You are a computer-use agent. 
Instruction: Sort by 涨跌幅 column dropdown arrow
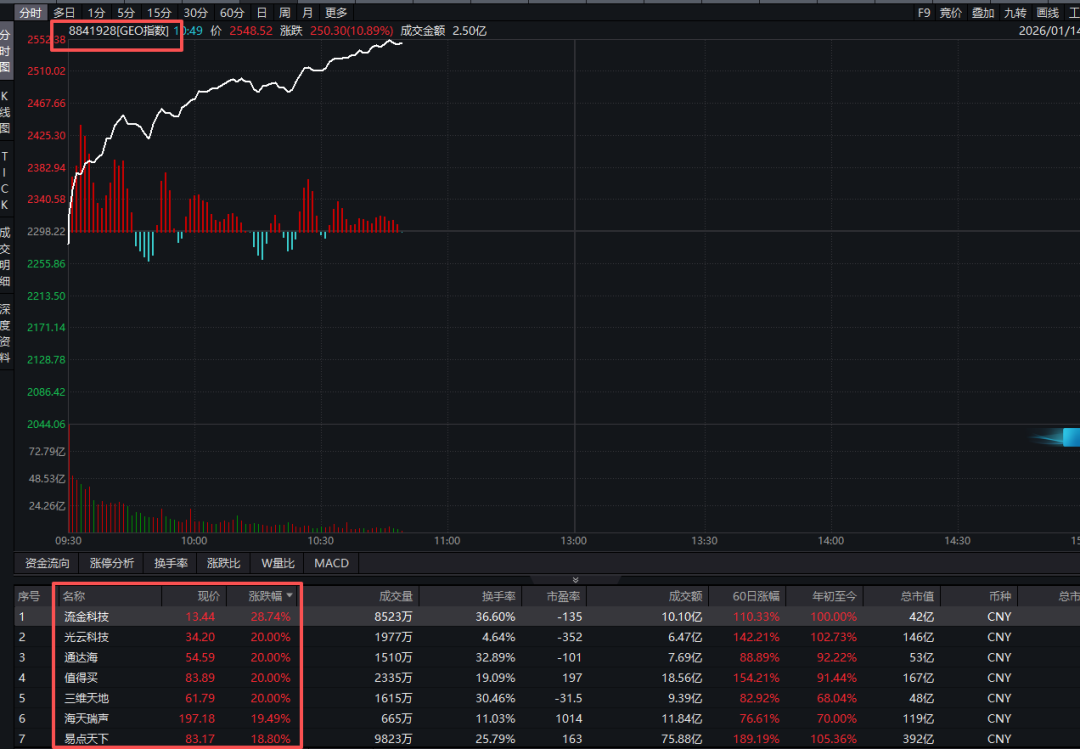pyautogui.click(x=290, y=595)
